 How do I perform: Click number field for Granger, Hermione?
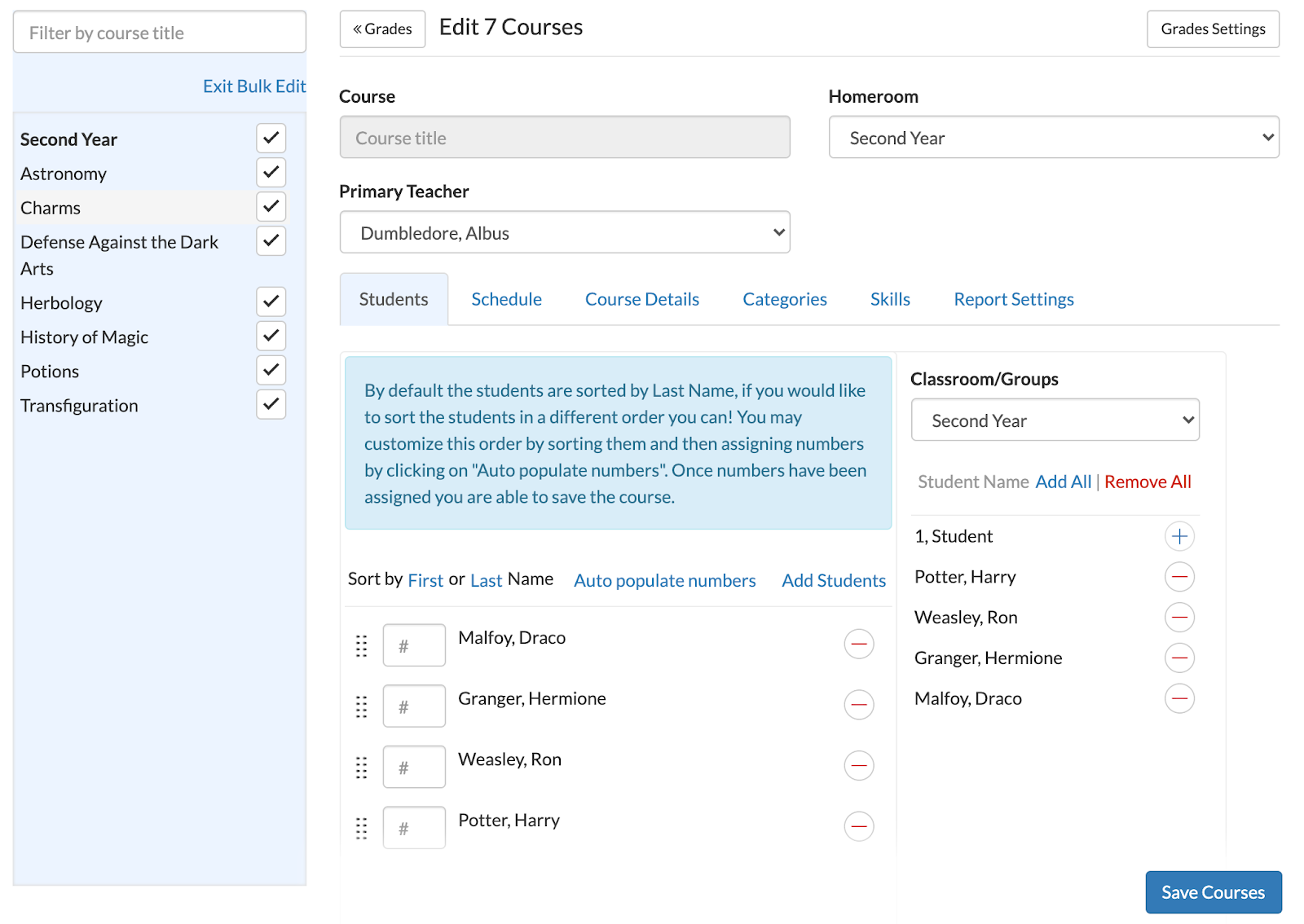(x=414, y=706)
